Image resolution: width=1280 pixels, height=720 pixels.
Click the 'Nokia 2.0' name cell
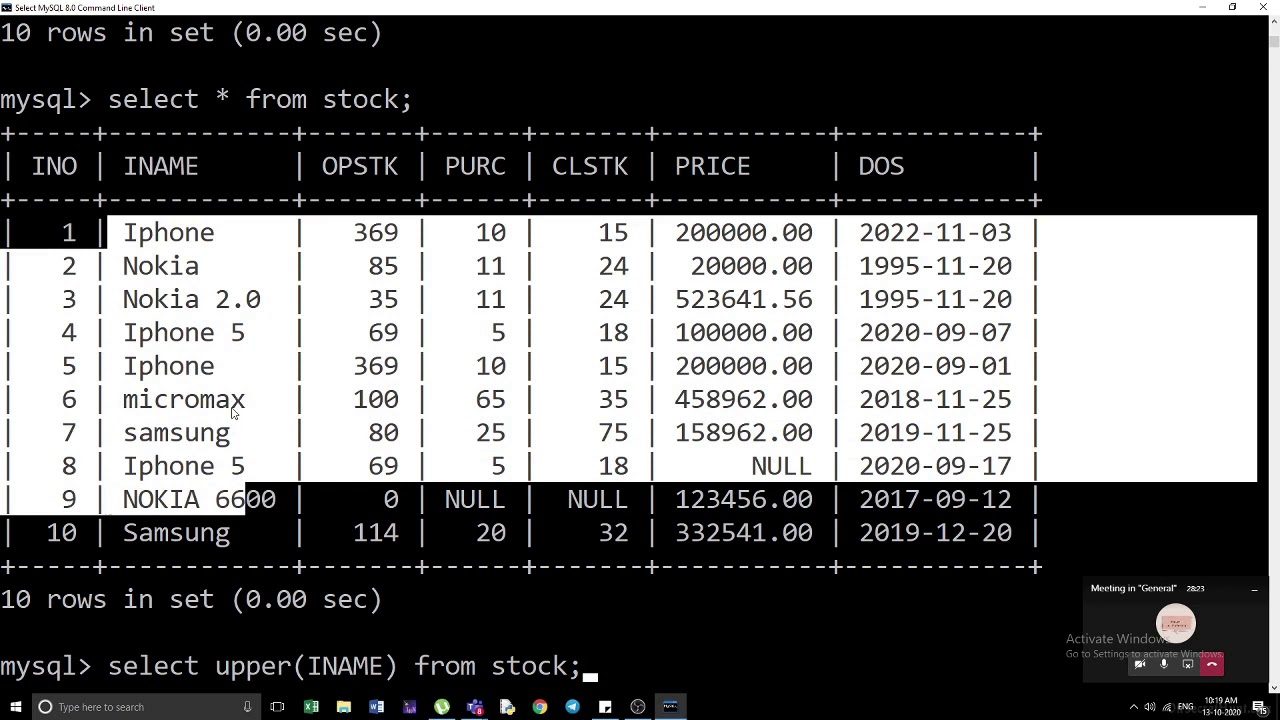coord(191,299)
